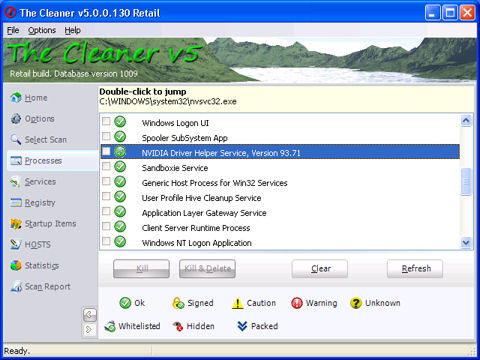Go to the Services section link
The width and height of the screenshot is (480, 360).
point(40,182)
